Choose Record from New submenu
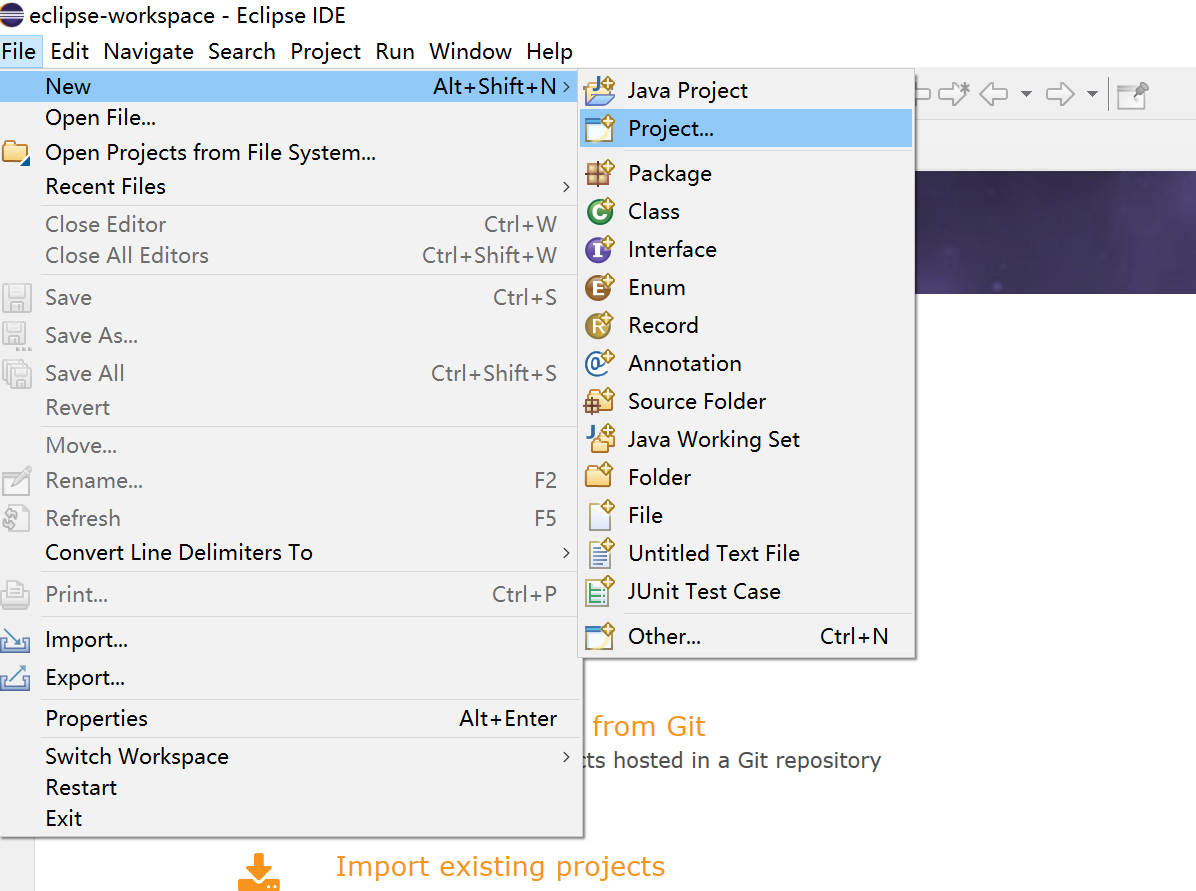1196x891 pixels. [747, 326]
